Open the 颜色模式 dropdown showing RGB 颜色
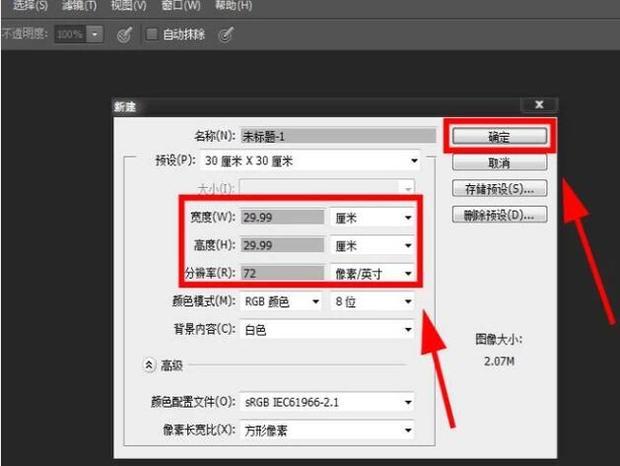Viewport: 620px width, 466px height. pos(281,302)
